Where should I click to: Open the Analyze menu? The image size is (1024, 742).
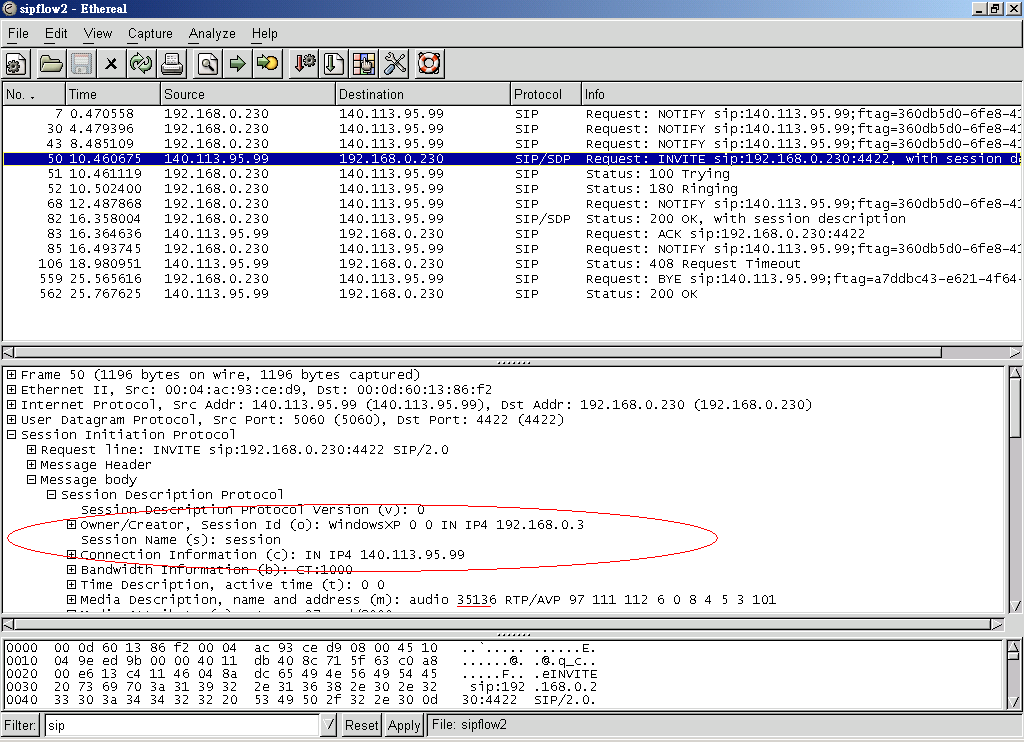click(212, 33)
